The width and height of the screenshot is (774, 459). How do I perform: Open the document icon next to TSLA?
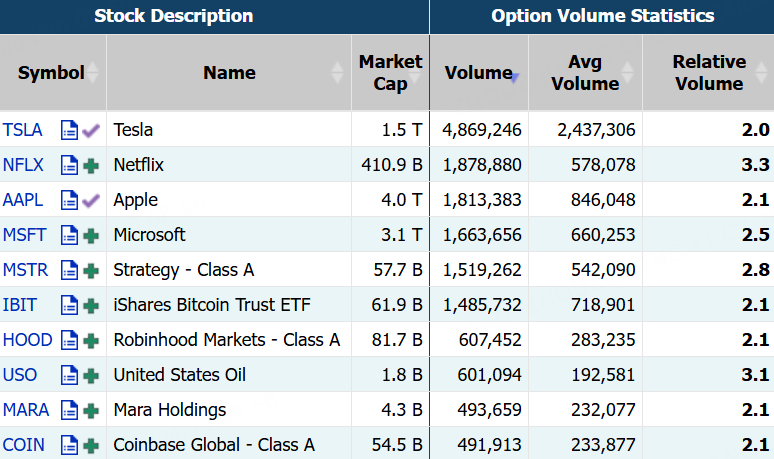click(x=69, y=130)
